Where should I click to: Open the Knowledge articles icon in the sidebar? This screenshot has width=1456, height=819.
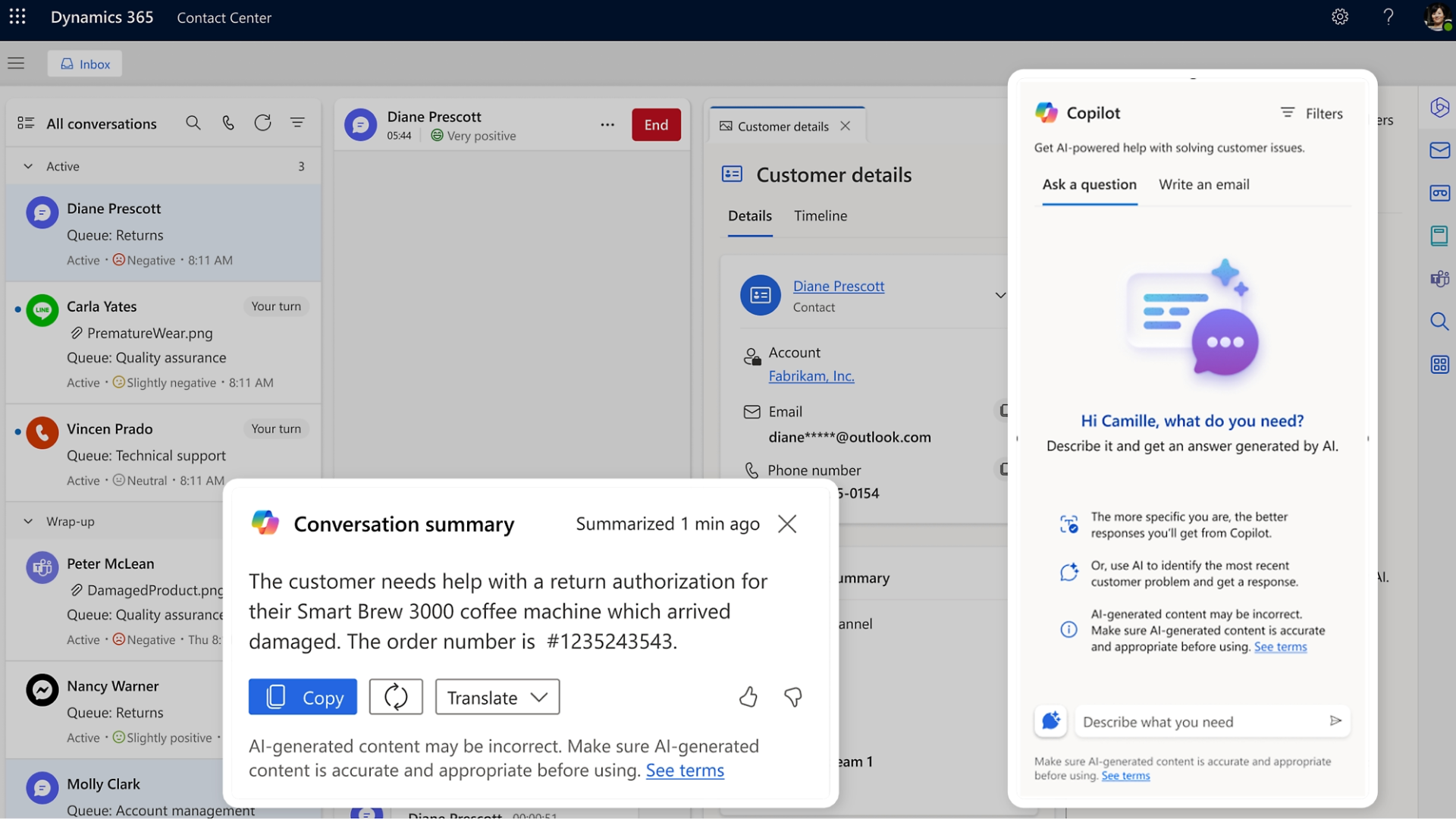pos(1439,236)
